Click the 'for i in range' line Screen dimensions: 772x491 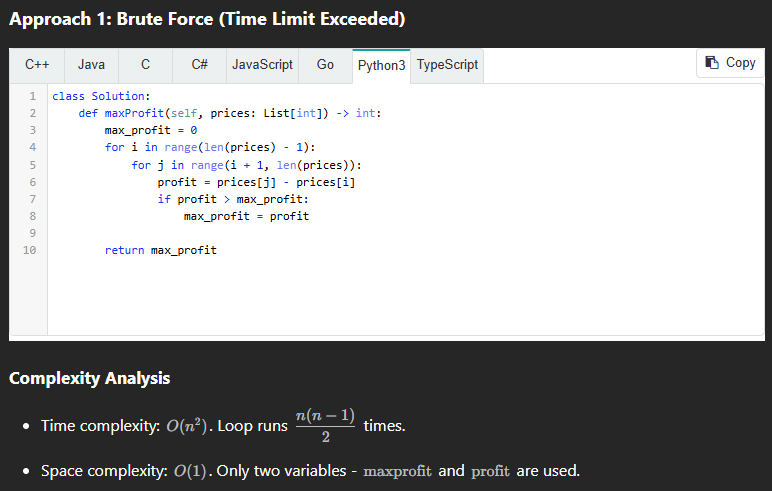(210, 147)
